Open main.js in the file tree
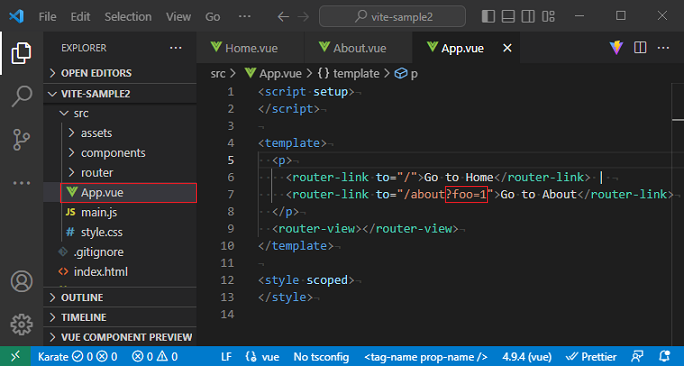The height and width of the screenshot is (366, 684). 120,212
